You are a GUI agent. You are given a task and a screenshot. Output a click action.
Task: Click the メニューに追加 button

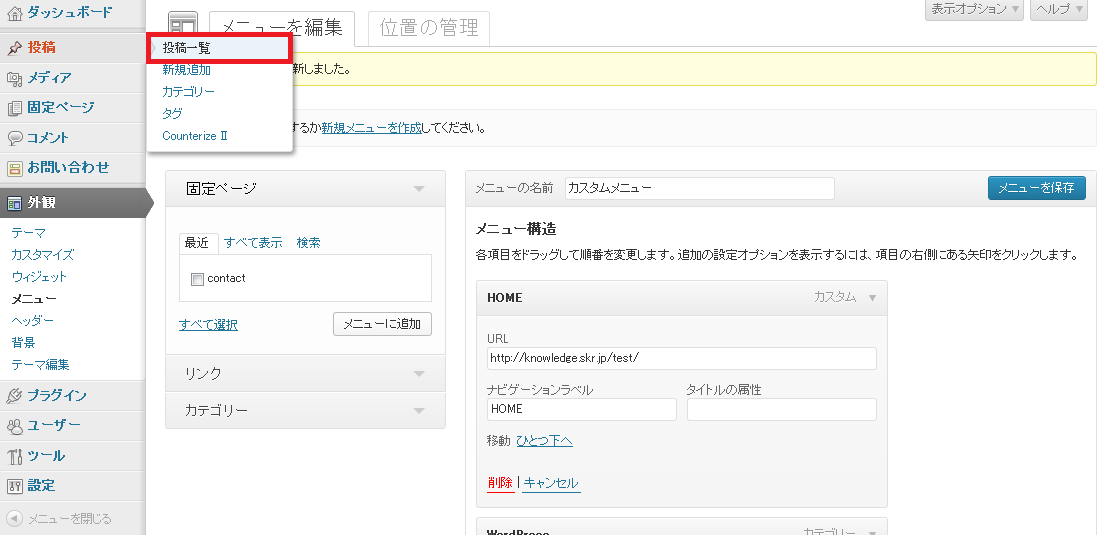click(x=382, y=324)
